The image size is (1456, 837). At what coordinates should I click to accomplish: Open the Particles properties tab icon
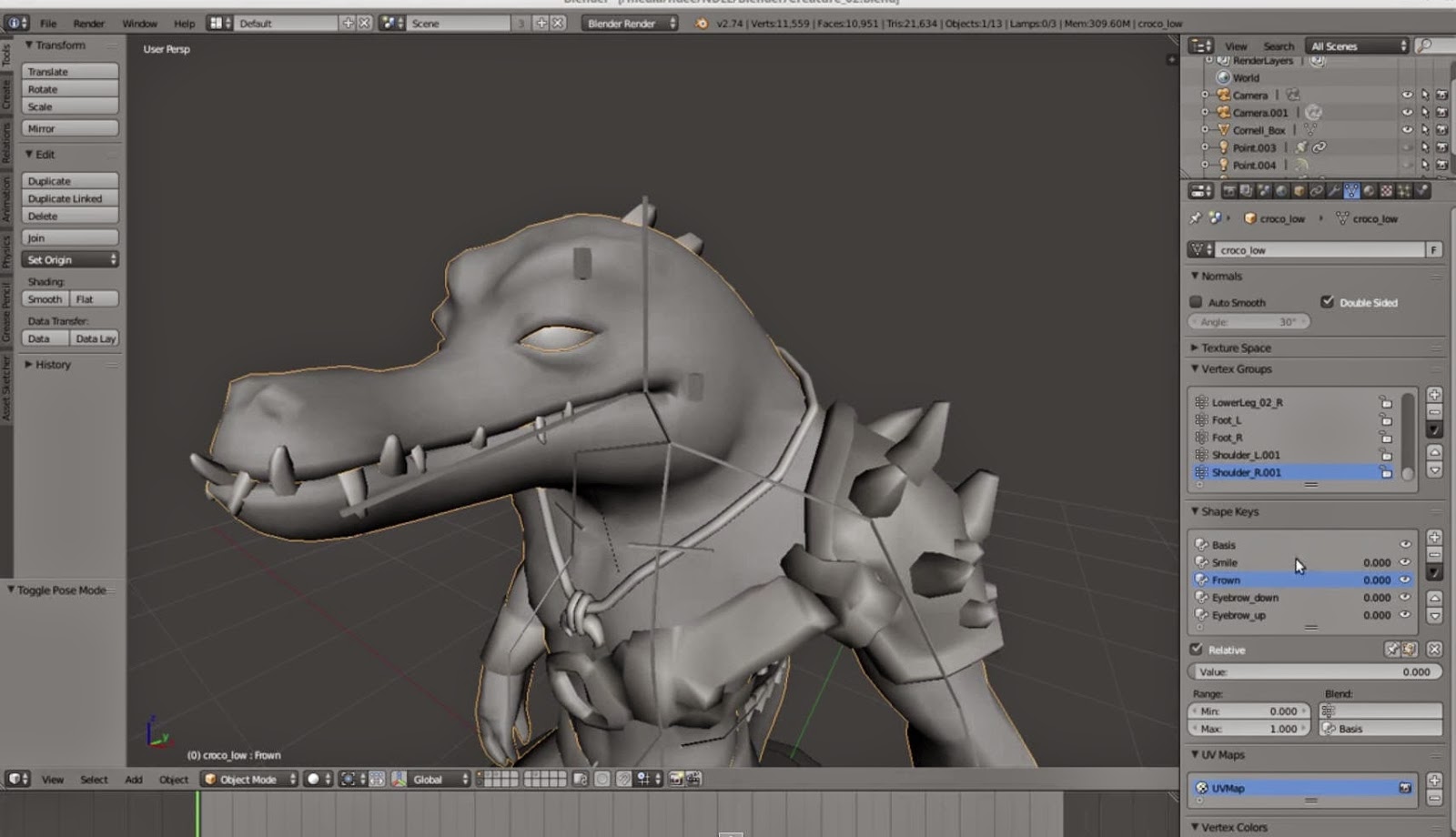point(1405,191)
